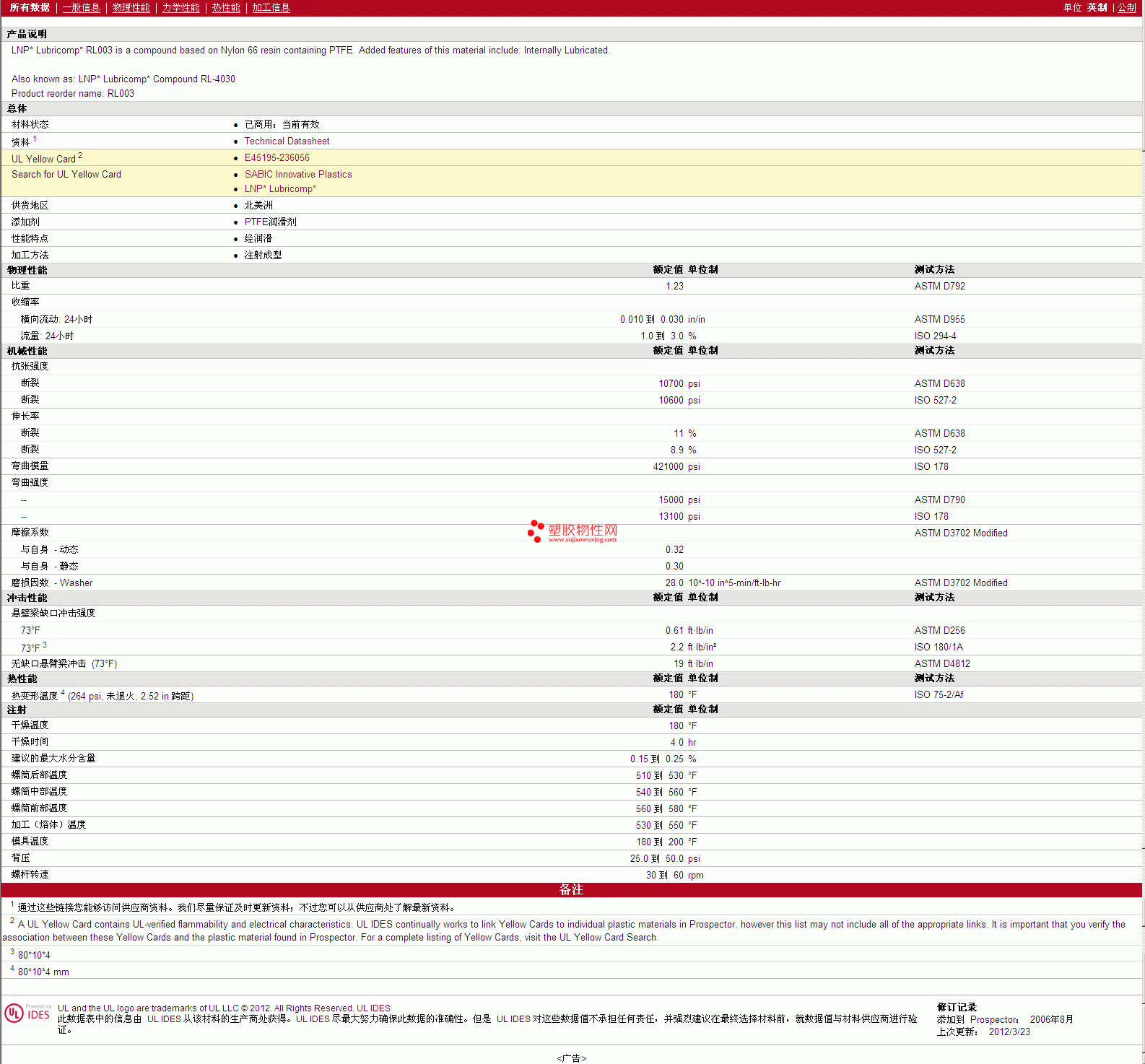Select the dynamic friction value 0.32

point(674,550)
